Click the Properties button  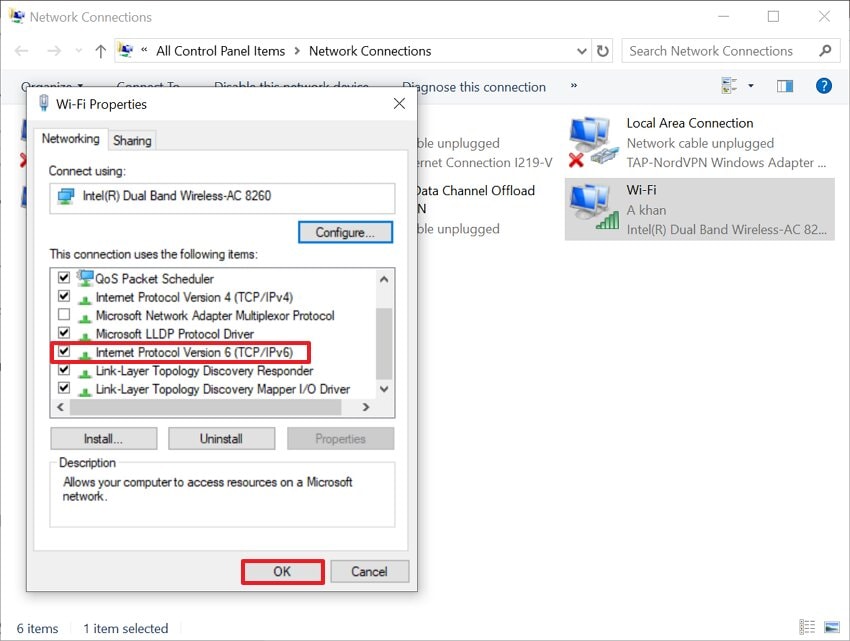point(340,439)
